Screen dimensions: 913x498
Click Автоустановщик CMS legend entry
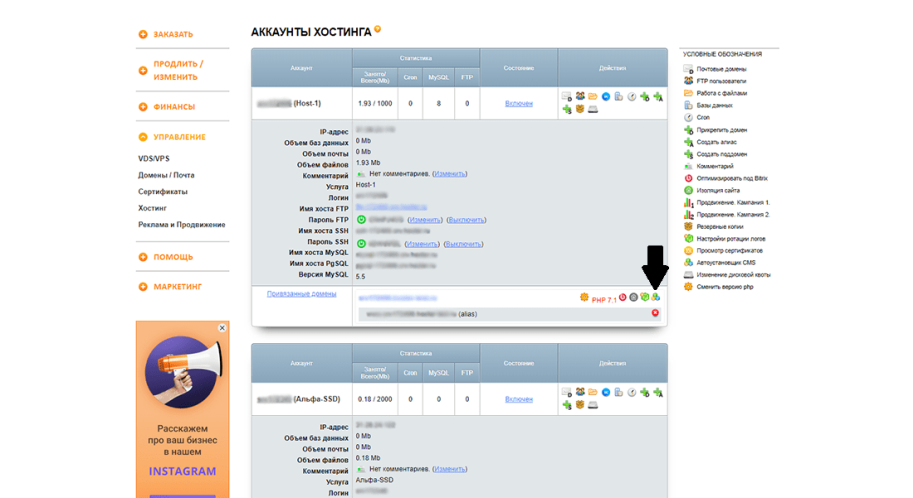coord(719,263)
